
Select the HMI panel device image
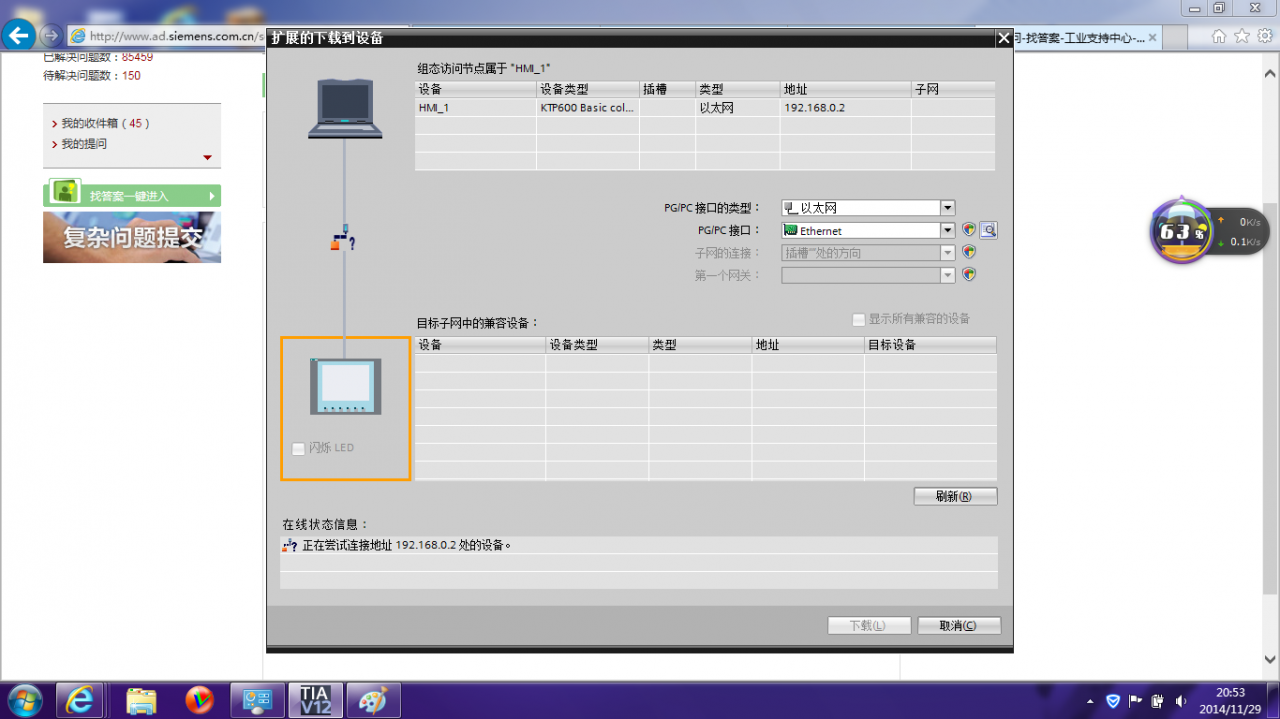345,386
